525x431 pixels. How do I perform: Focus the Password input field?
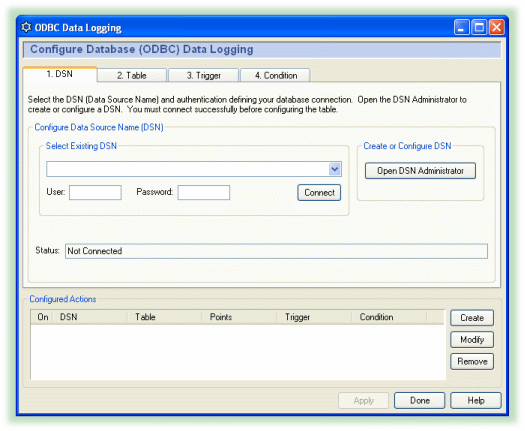(204, 193)
